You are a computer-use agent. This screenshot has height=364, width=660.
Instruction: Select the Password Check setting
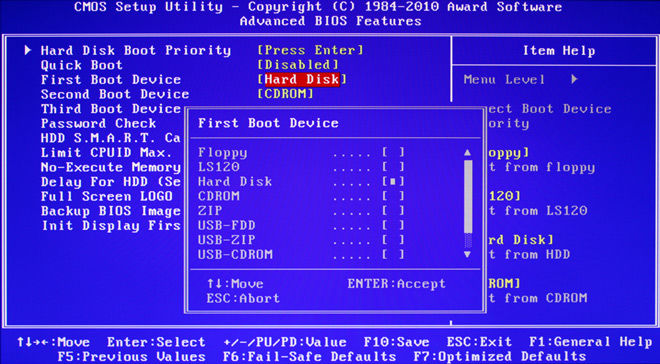(98, 124)
